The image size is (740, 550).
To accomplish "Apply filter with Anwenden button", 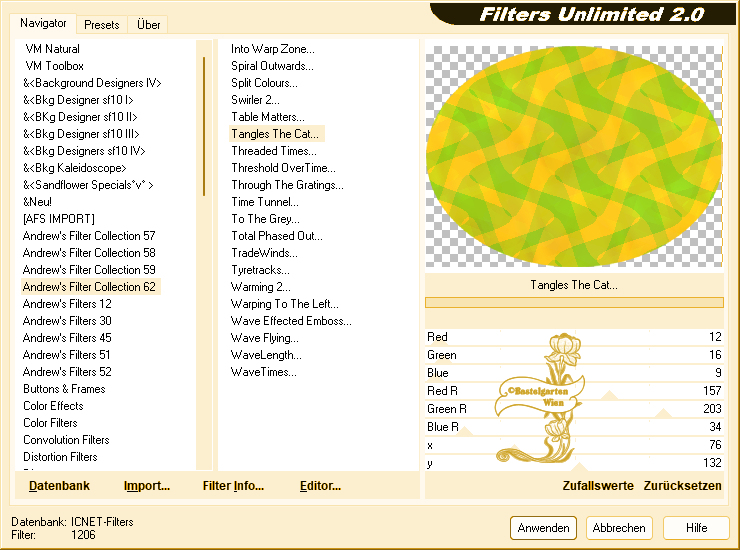I will point(543,528).
